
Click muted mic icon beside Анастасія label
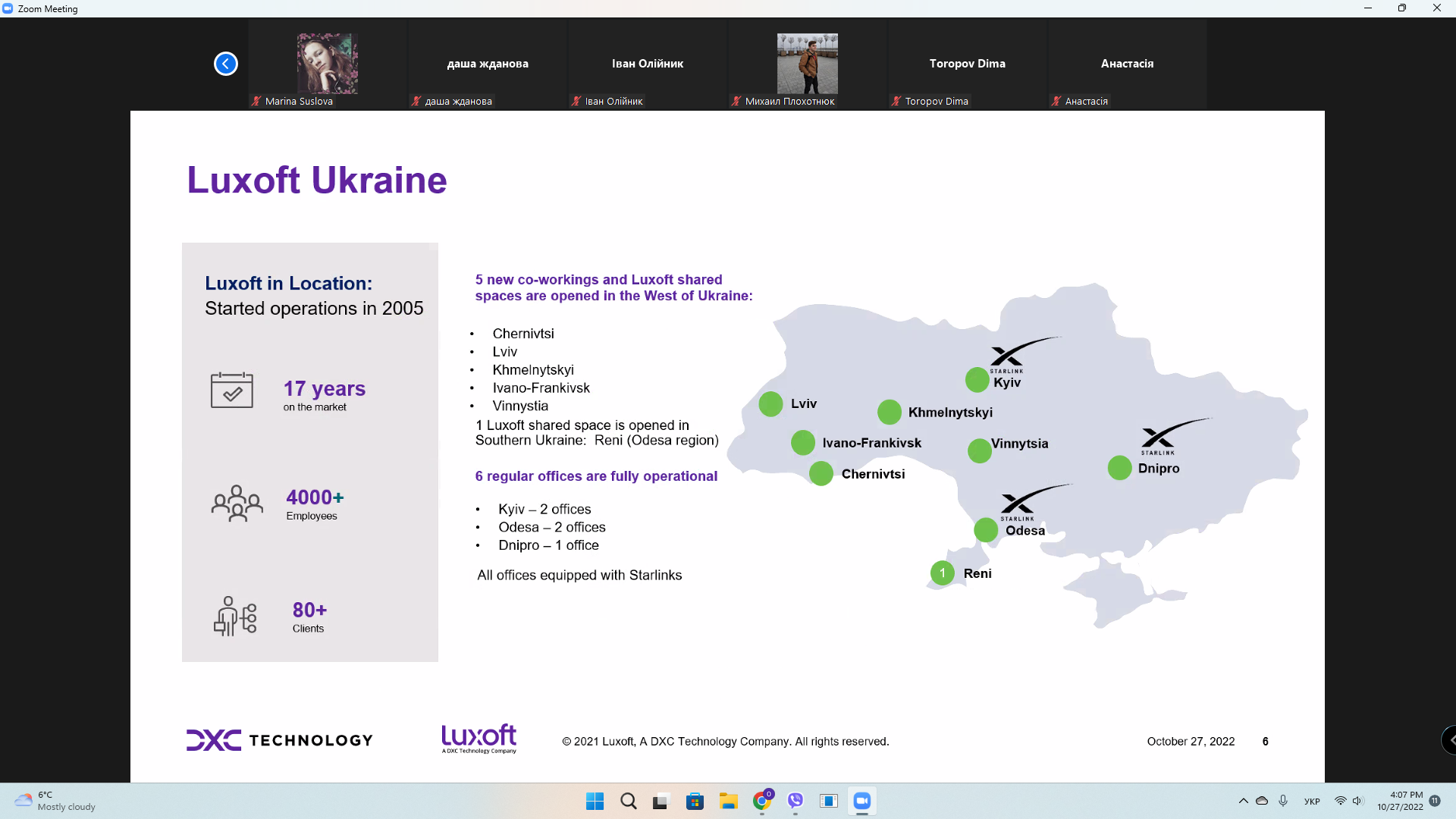1056,101
